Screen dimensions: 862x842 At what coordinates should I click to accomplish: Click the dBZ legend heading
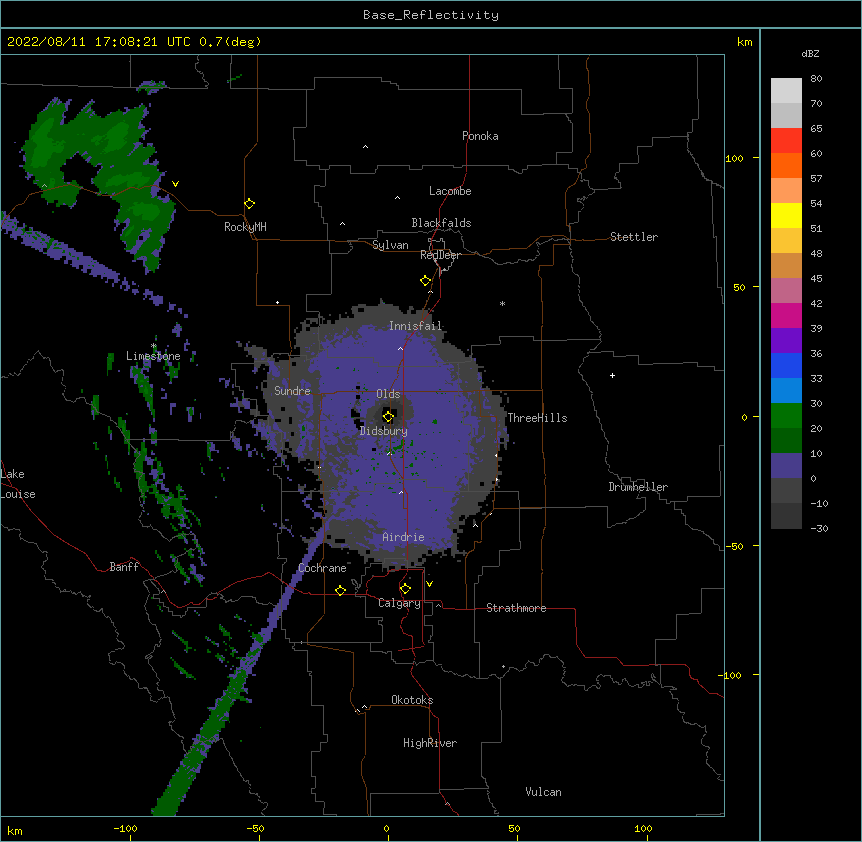[x=810, y=53]
